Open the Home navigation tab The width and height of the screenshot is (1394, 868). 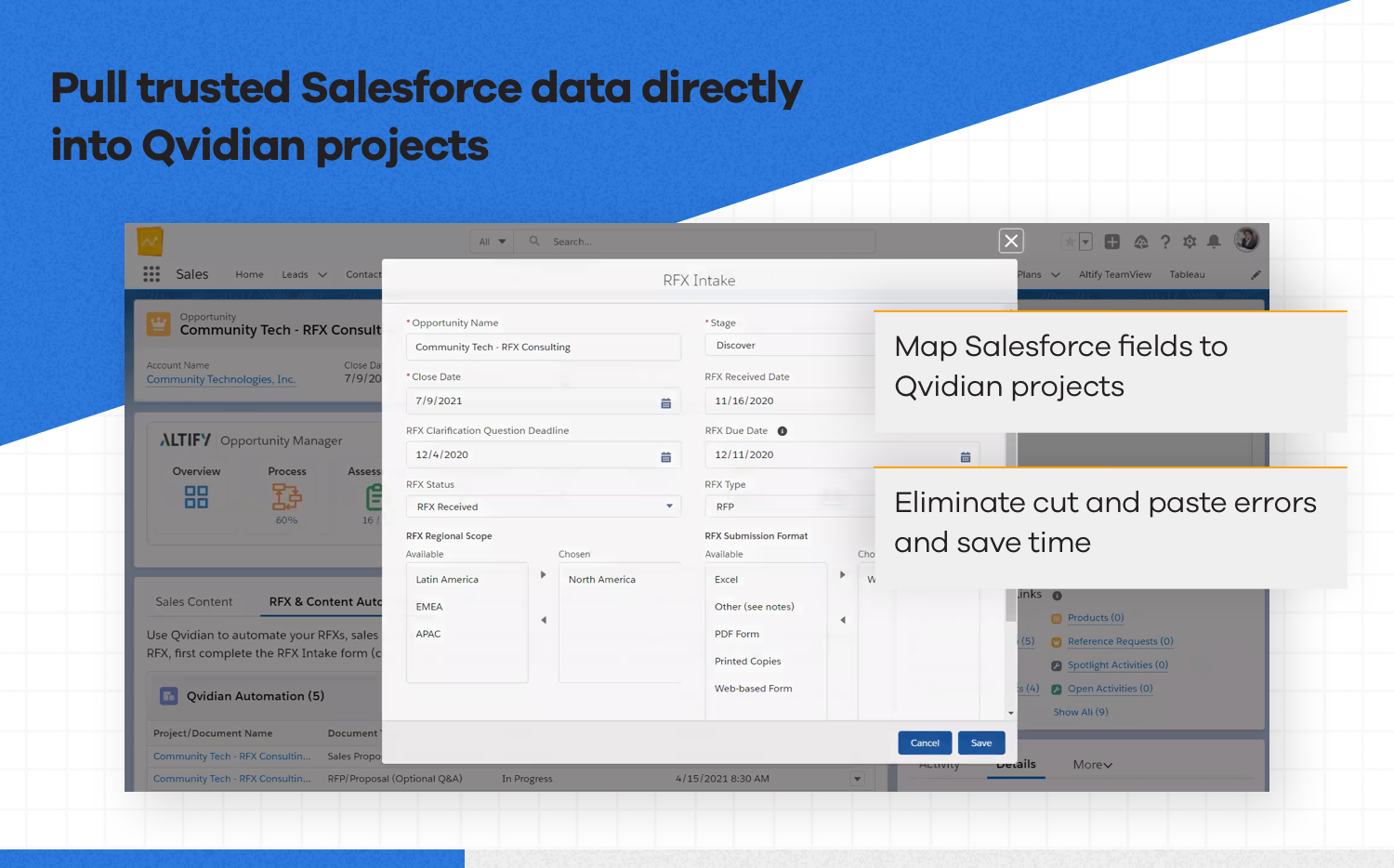[249, 275]
